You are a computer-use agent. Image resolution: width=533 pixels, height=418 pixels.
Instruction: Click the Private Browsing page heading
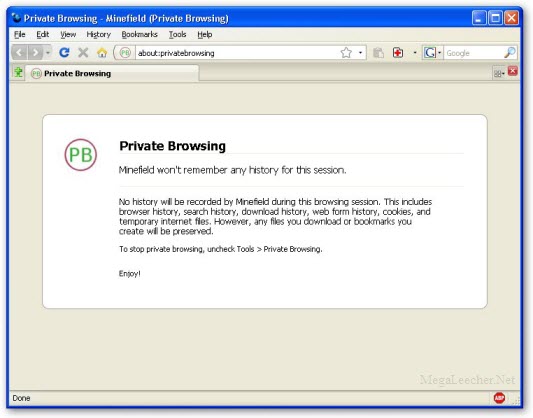point(172,146)
